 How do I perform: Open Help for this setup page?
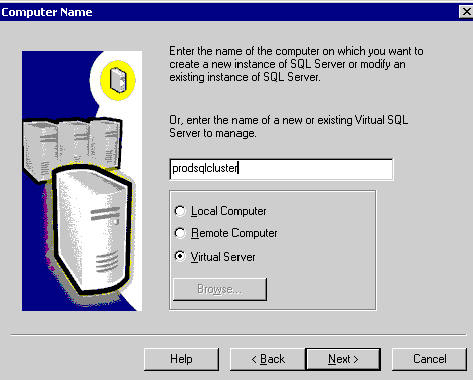pyautogui.click(x=181, y=359)
